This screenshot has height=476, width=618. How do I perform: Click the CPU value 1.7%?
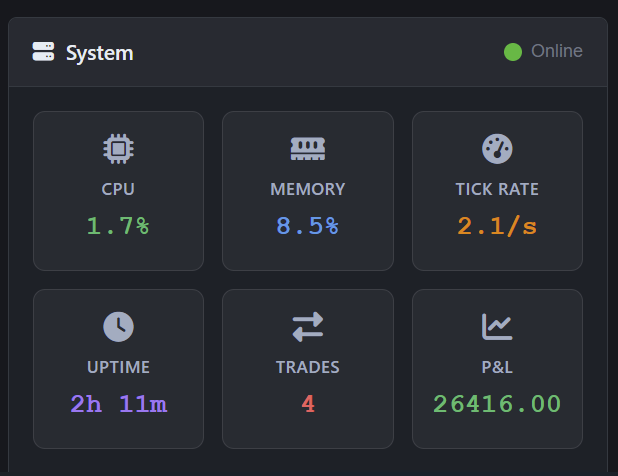(x=118, y=226)
